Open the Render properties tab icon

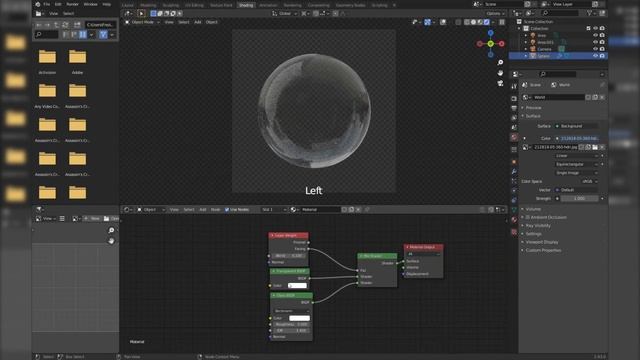[x=514, y=98]
